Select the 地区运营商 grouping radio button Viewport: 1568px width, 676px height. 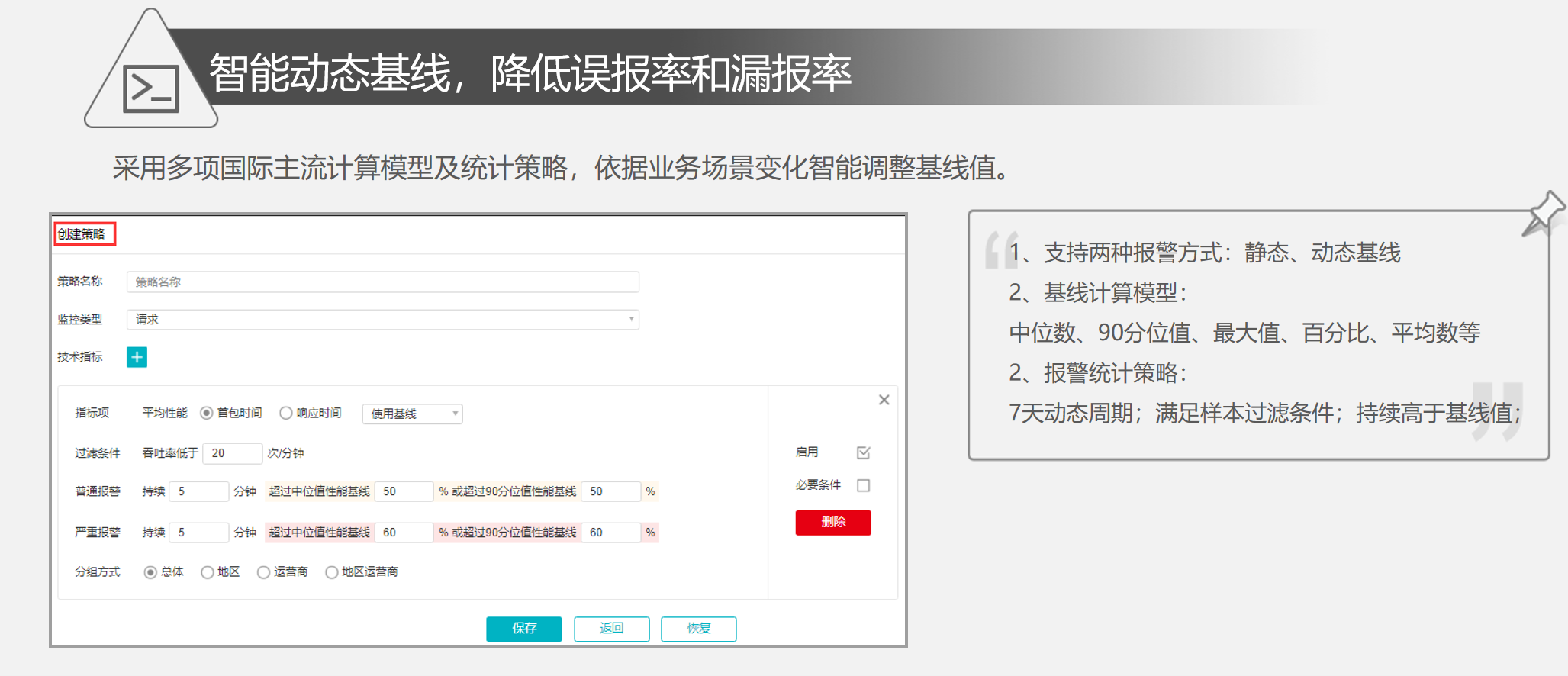pos(331,572)
